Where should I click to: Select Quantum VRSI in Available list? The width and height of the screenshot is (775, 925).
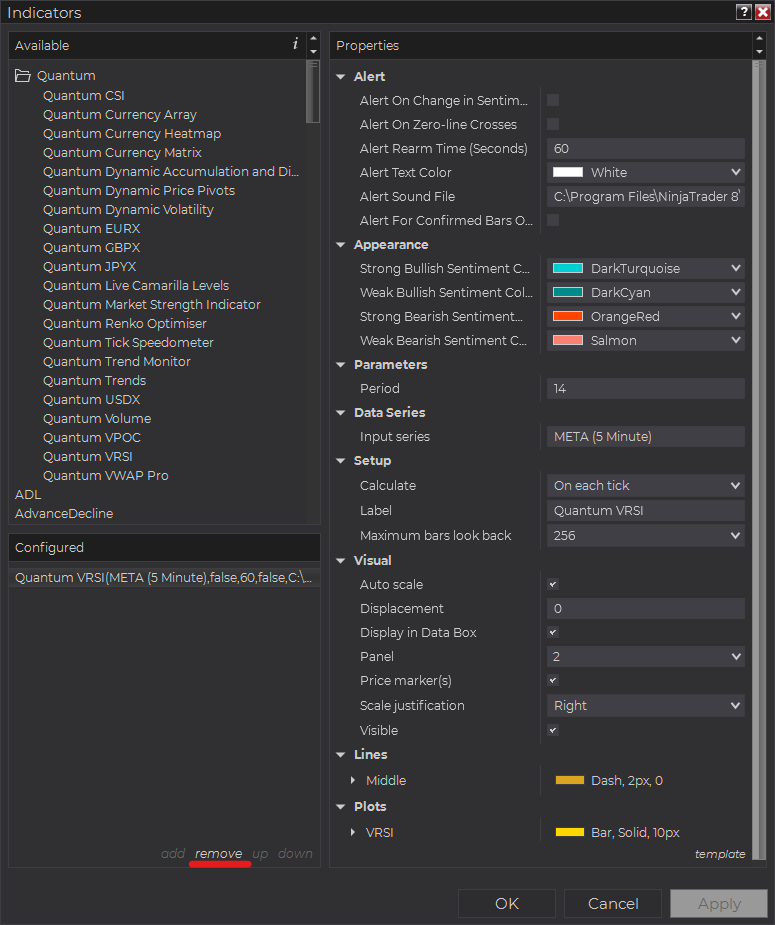(88, 457)
